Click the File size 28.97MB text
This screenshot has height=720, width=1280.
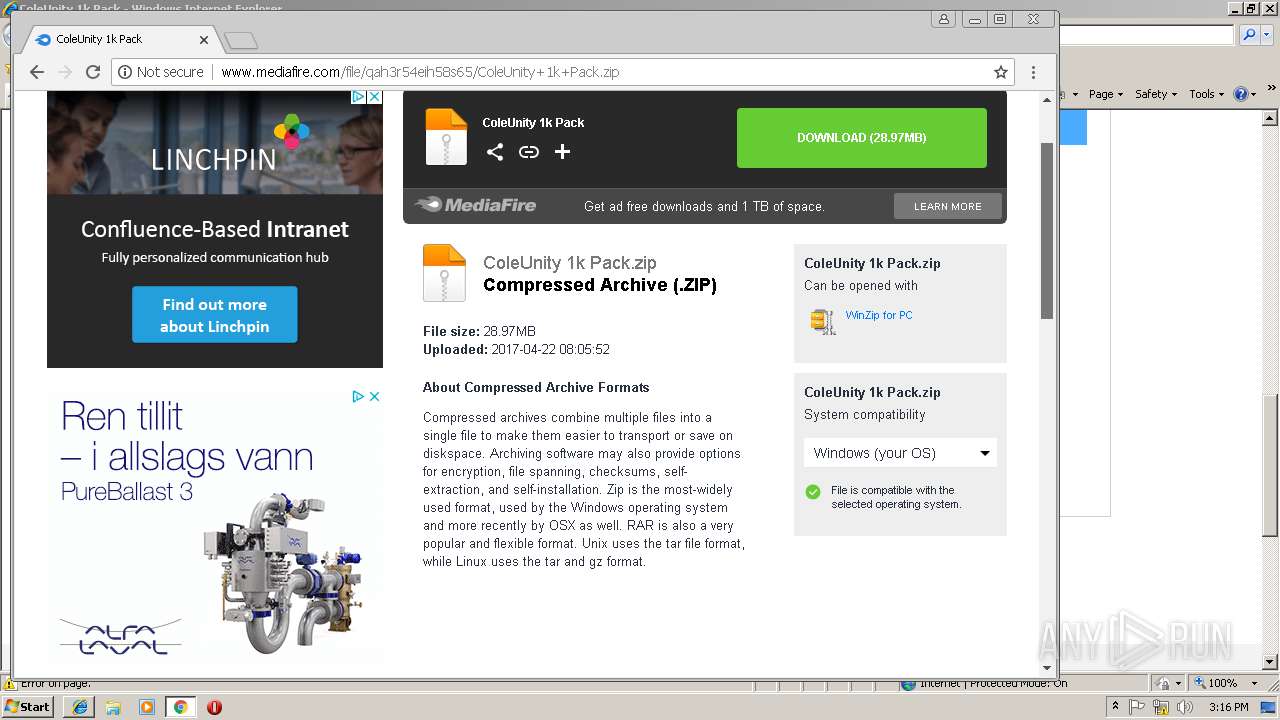pyautogui.click(x=479, y=331)
